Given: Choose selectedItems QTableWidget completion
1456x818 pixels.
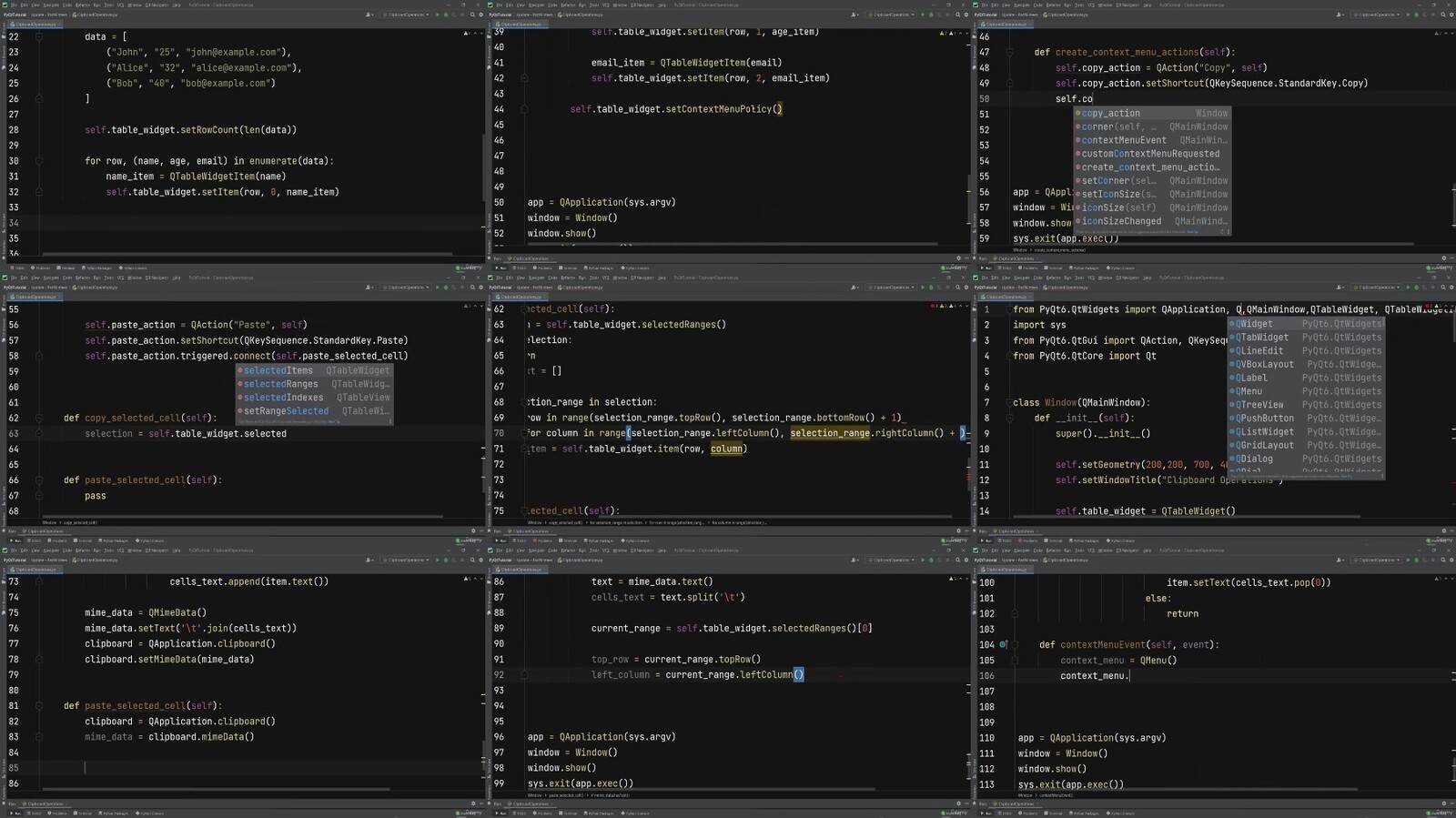Looking at the screenshot, I should tap(315, 370).
